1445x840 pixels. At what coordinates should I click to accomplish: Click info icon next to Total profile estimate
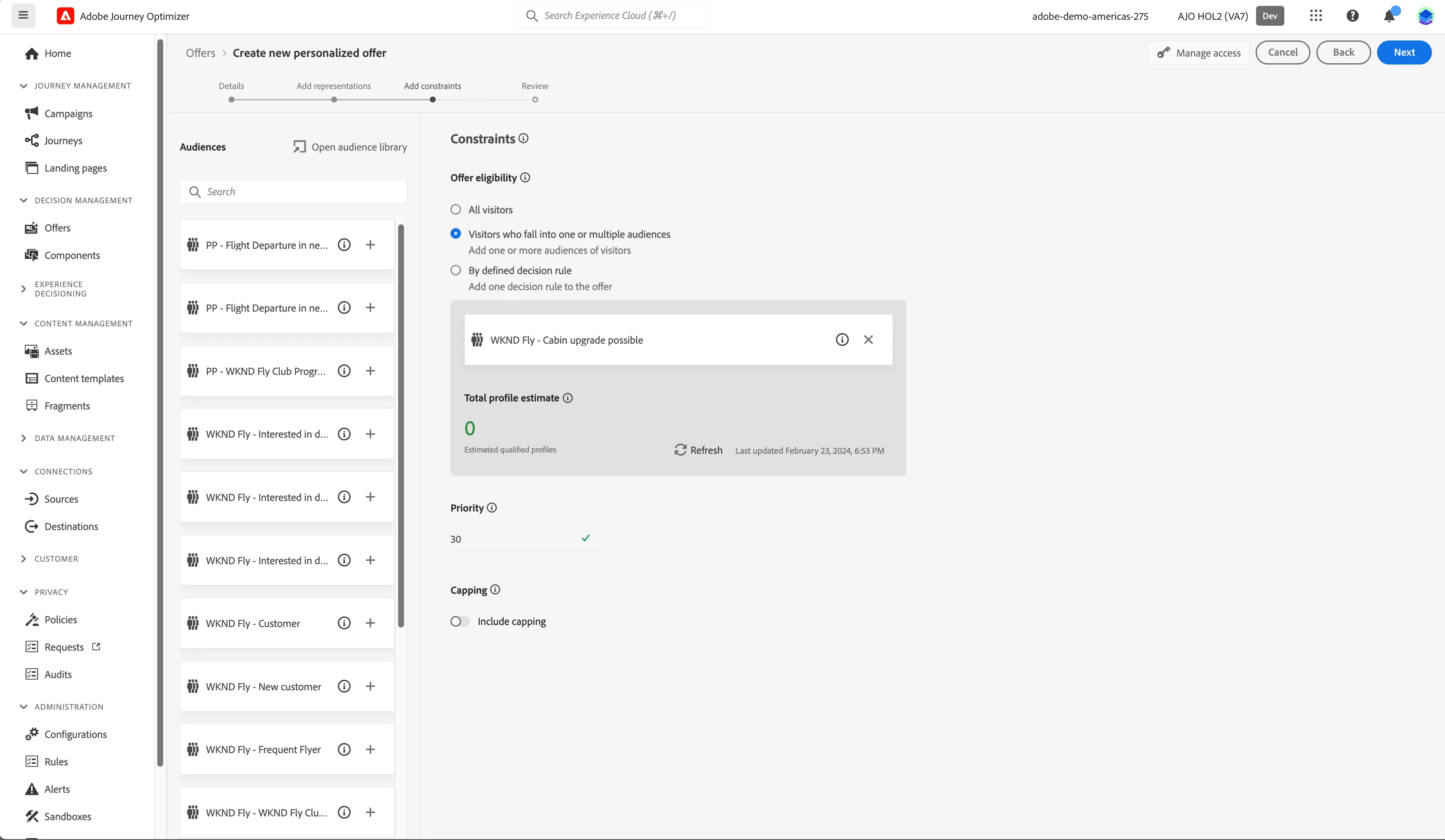click(568, 397)
